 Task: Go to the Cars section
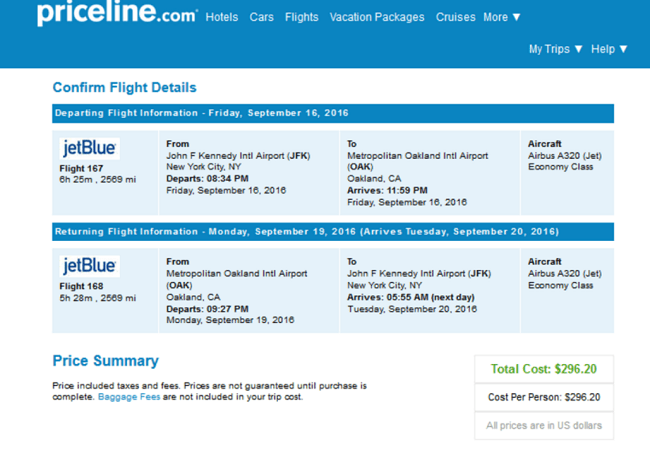pyautogui.click(x=262, y=17)
